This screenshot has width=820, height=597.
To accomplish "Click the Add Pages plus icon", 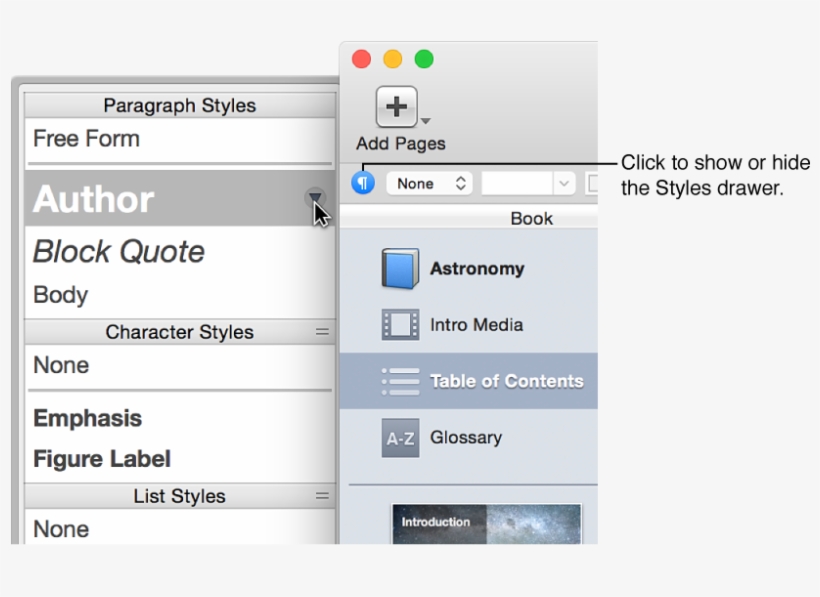I will coord(395,106).
